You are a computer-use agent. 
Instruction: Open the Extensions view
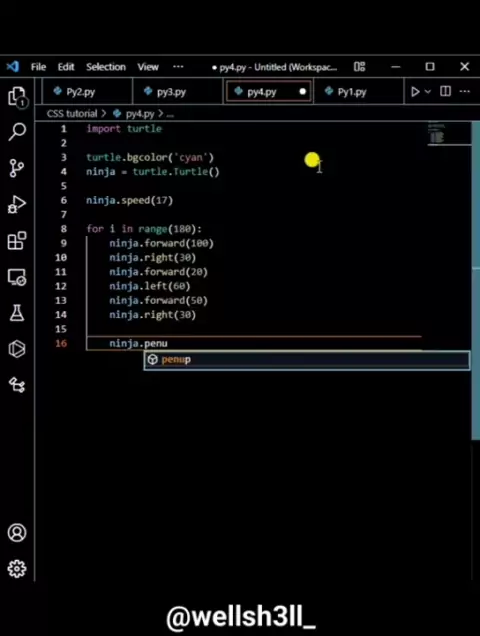pyautogui.click(x=17, y=241)
